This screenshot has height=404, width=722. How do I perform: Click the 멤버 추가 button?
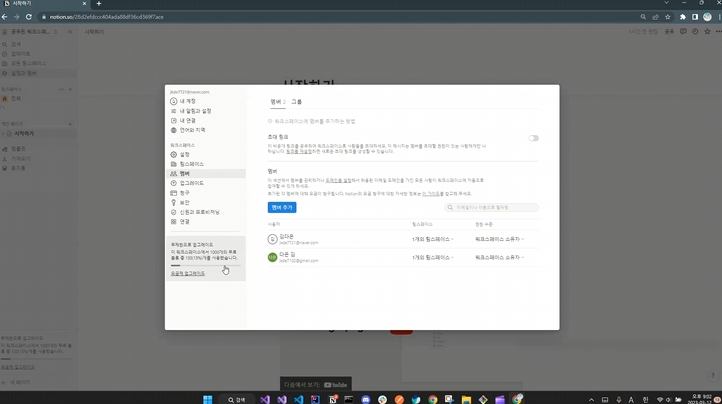tap(282, 207)
